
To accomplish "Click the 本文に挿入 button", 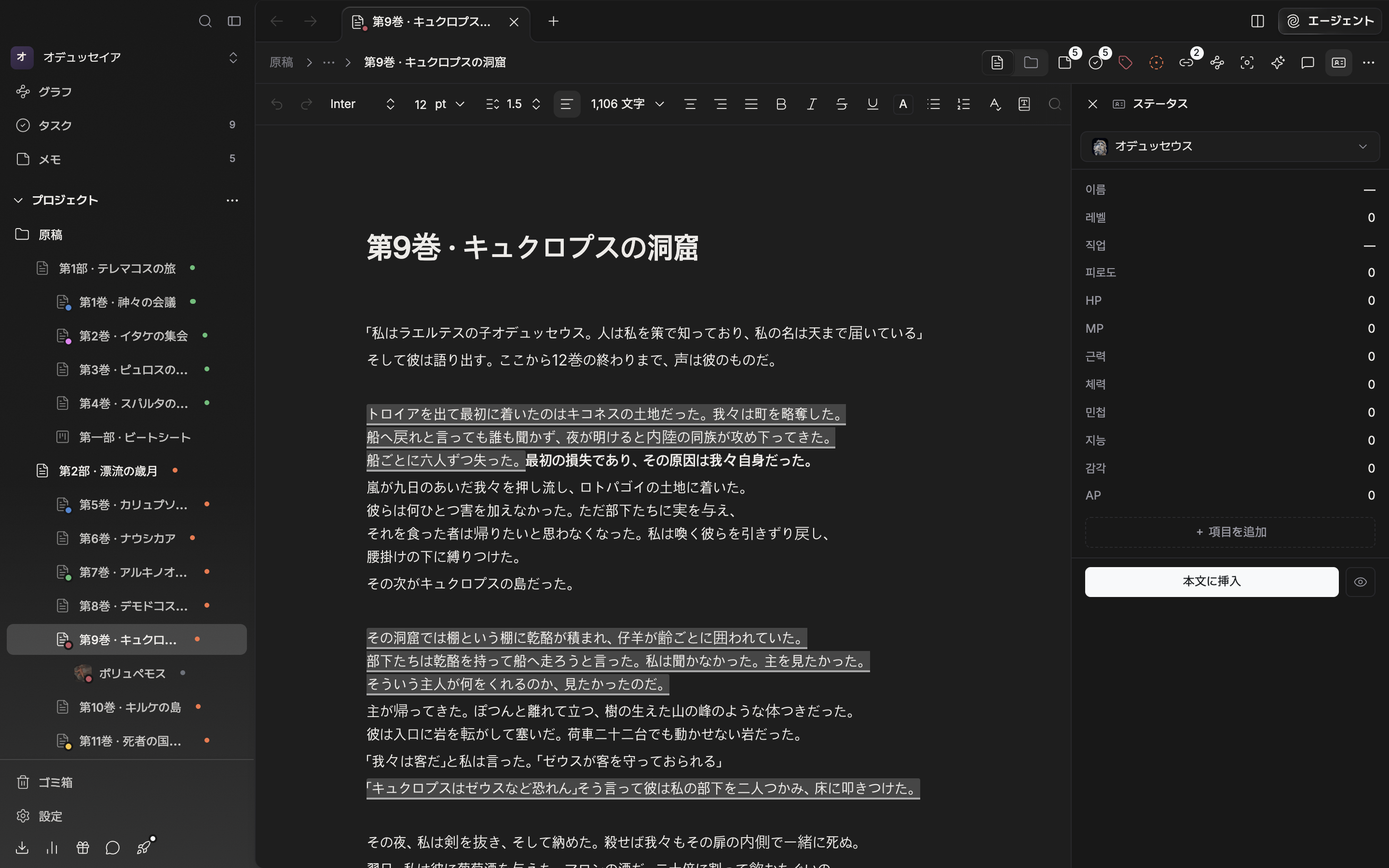I will click(x=1212, y=582).
